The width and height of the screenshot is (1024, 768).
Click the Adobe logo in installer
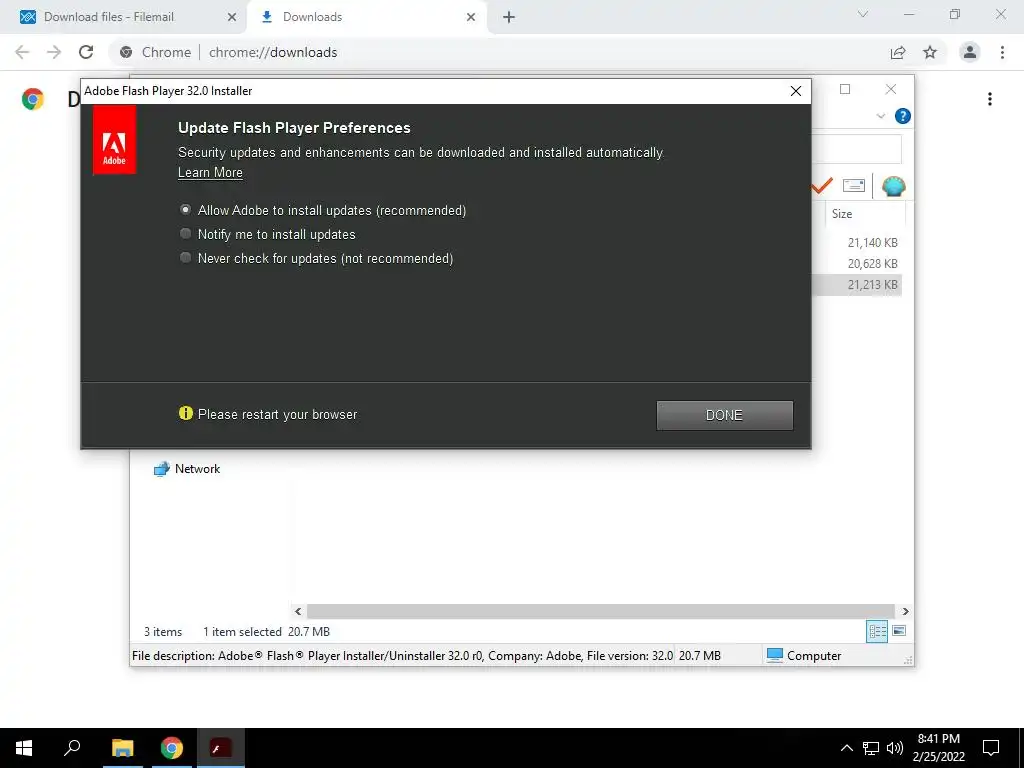click(114, 140)
